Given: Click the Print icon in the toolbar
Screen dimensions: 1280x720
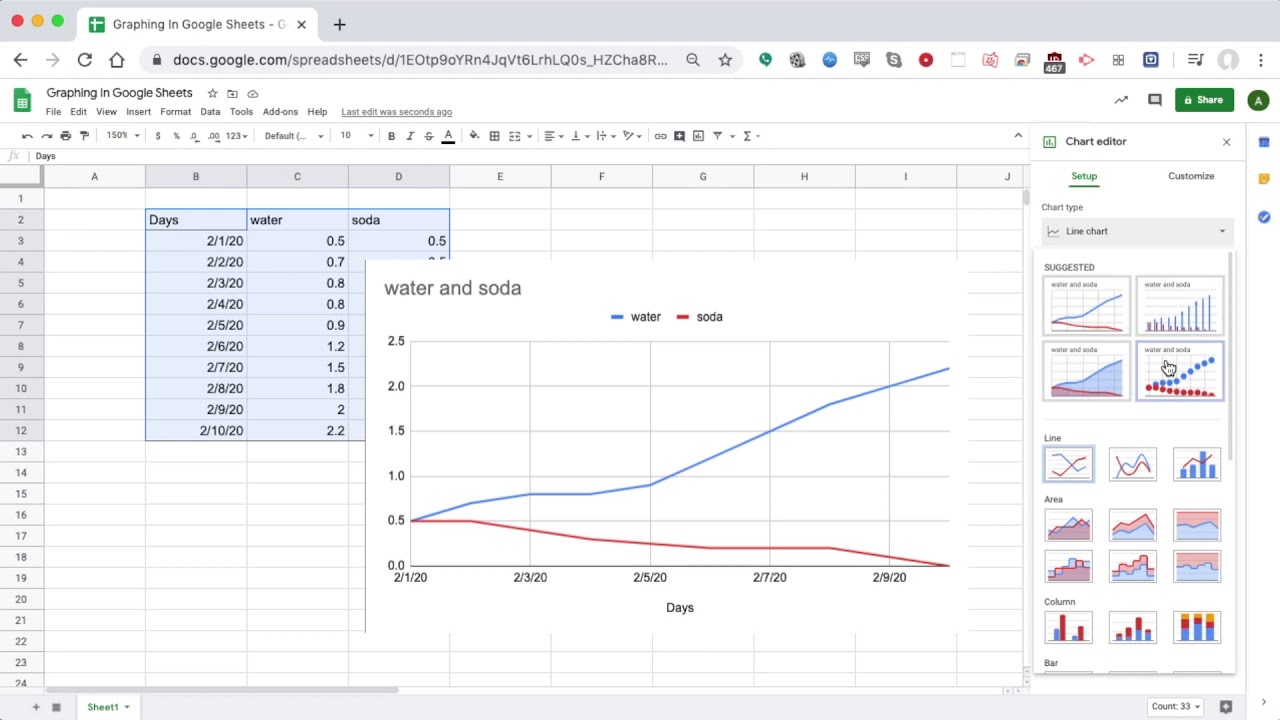Looking at the screenshot, I should (x=65, y=136).
